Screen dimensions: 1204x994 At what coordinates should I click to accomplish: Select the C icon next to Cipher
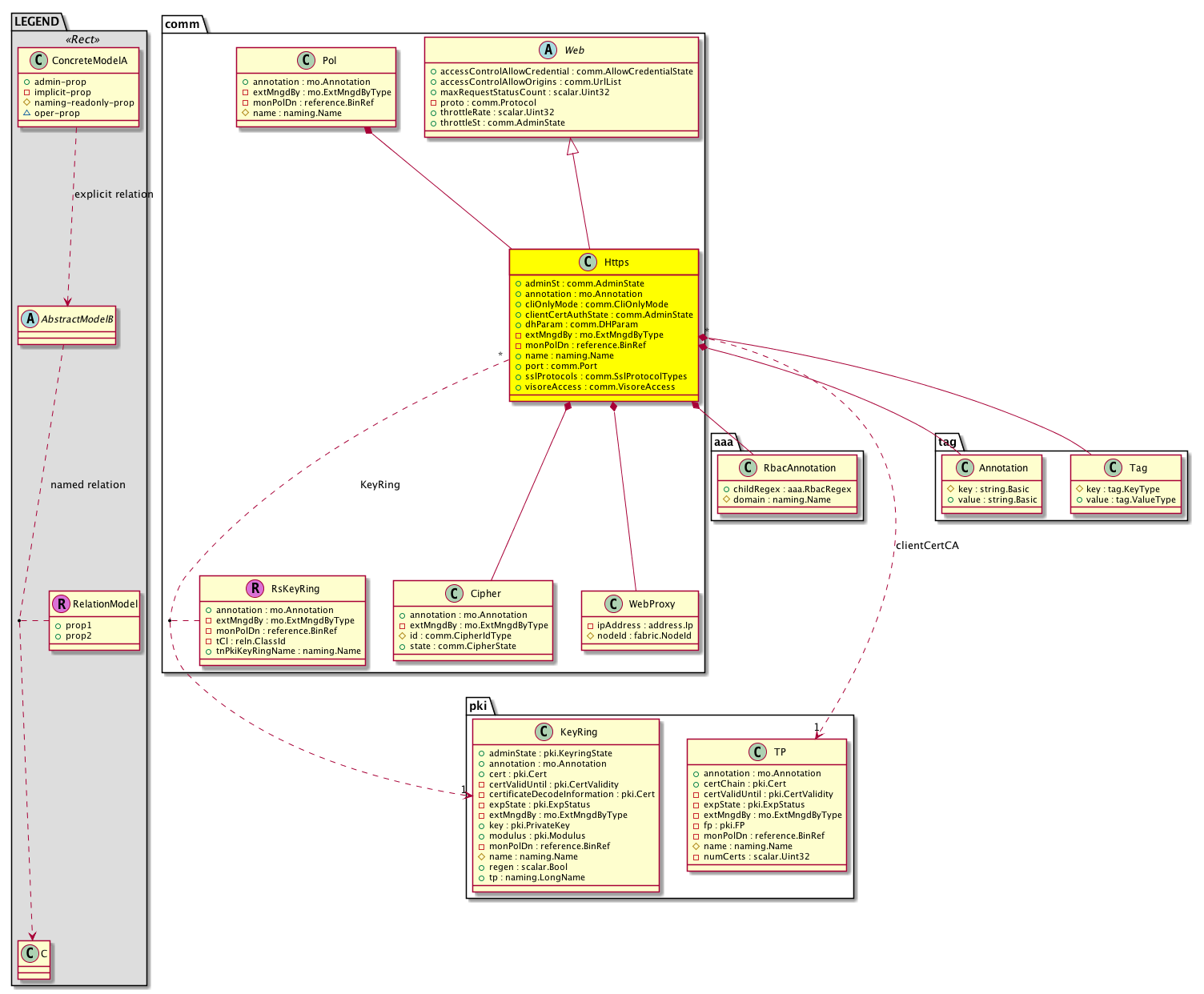click(454, 593)
